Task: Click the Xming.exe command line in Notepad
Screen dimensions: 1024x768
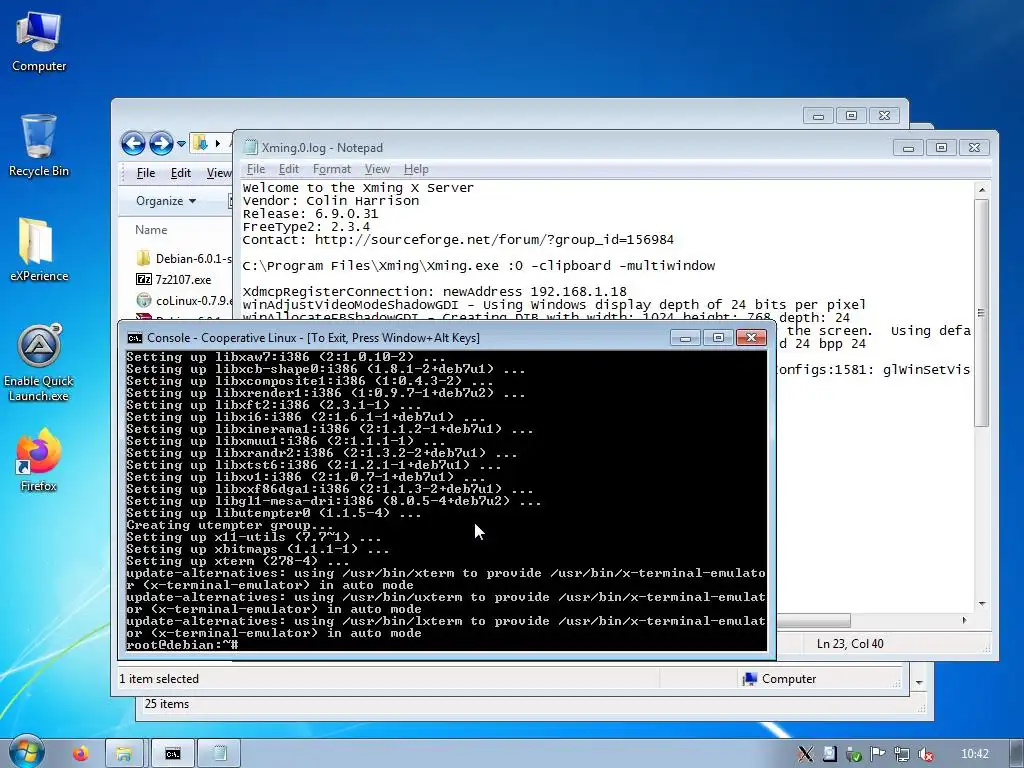Action: tap(479, 266)
